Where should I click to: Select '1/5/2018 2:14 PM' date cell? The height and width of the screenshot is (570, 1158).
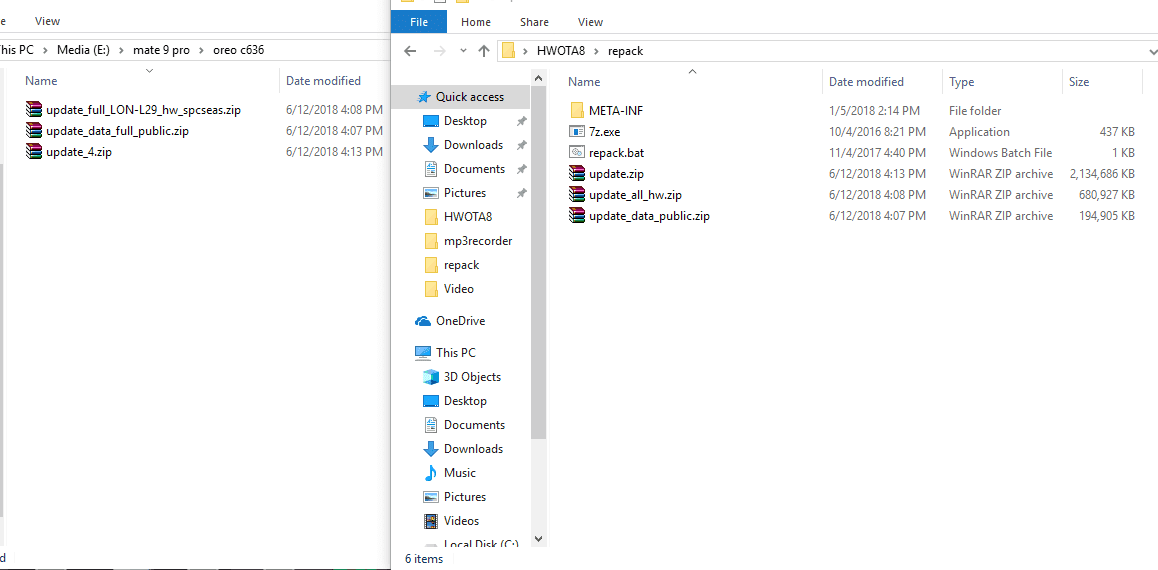pos(874,111)
